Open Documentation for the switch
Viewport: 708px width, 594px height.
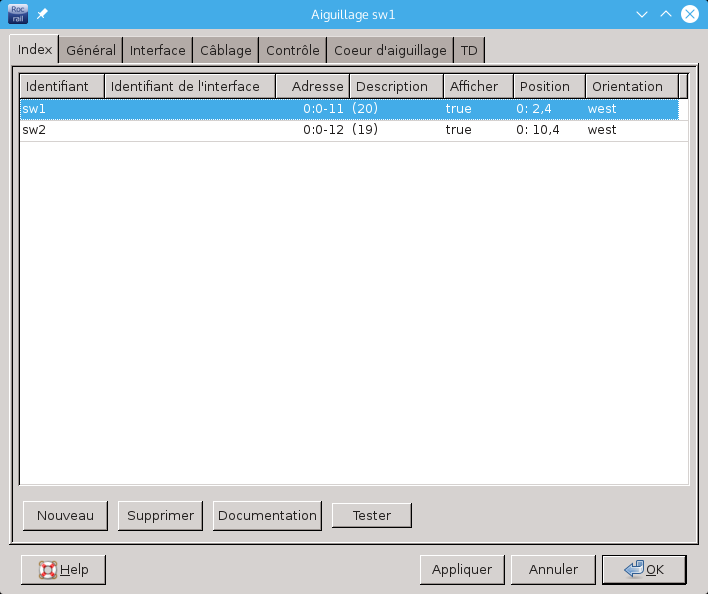267,515
